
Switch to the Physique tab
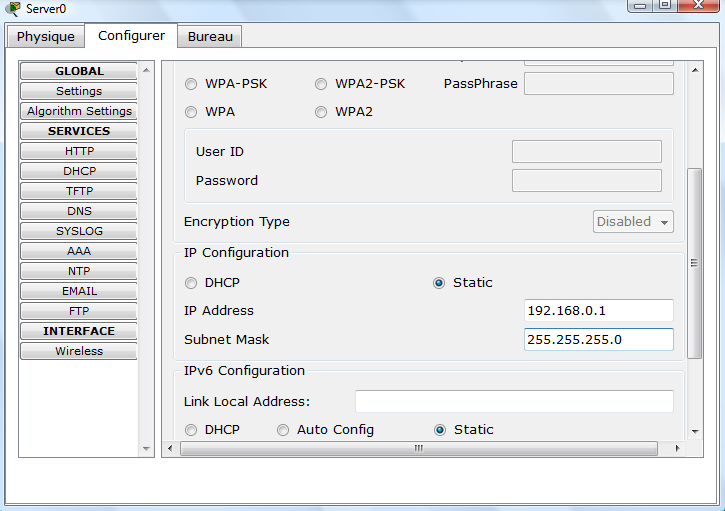coord(45,36)
